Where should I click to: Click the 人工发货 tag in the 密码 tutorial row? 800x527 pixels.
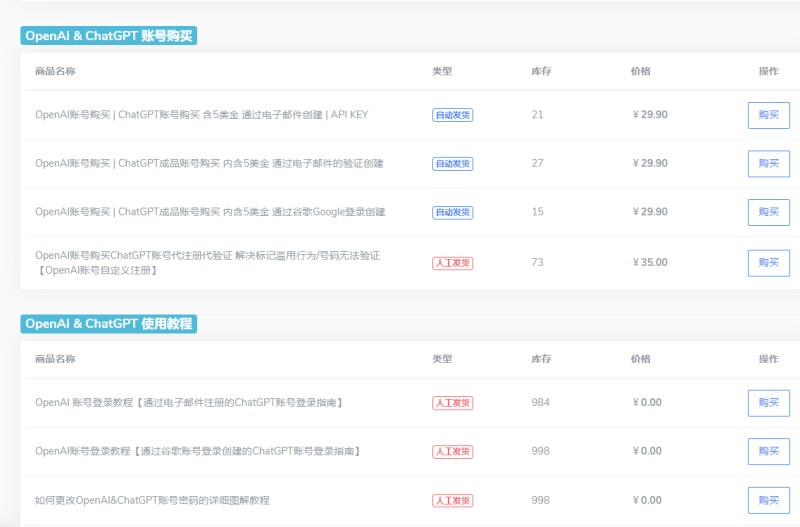coord(453,500)
